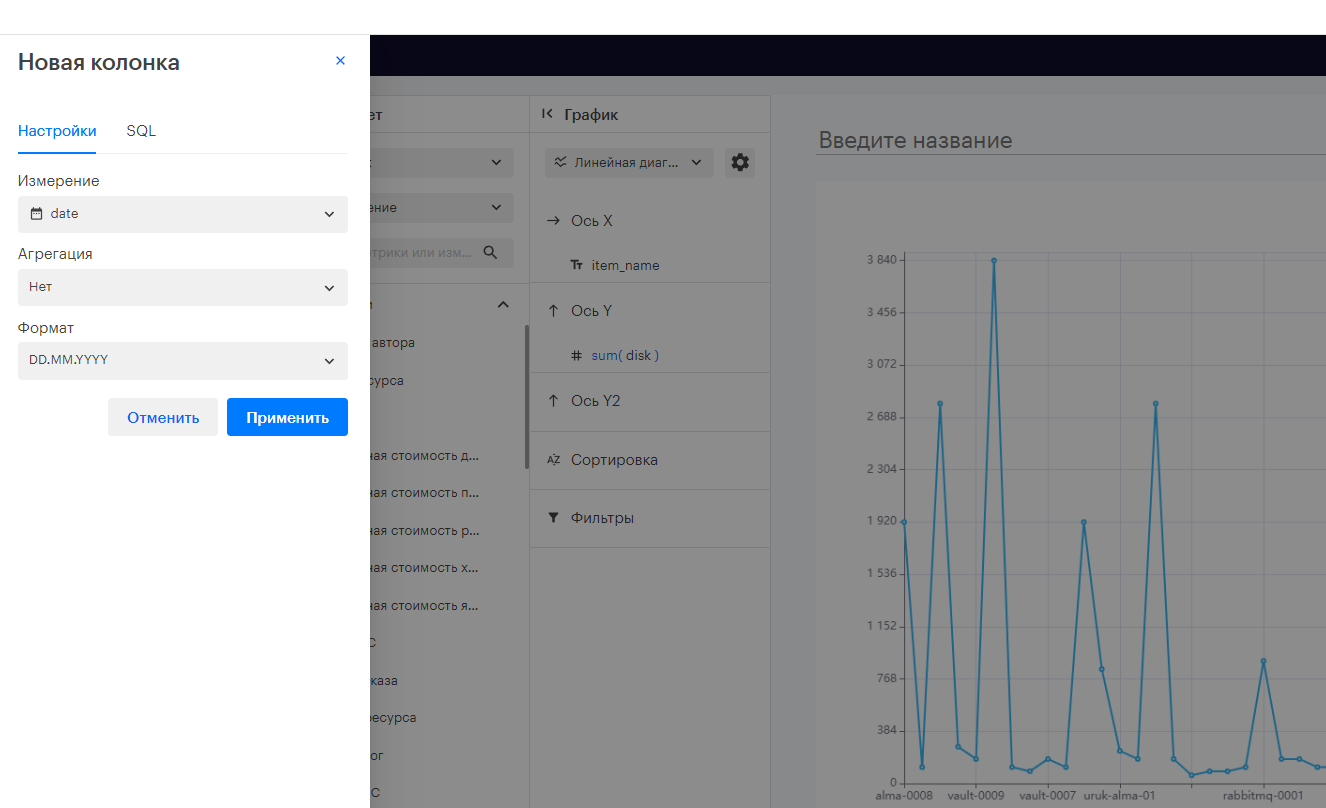Click the Сортировка sort icon
Screen dimensions: 1326x808
tap(553, 460)
